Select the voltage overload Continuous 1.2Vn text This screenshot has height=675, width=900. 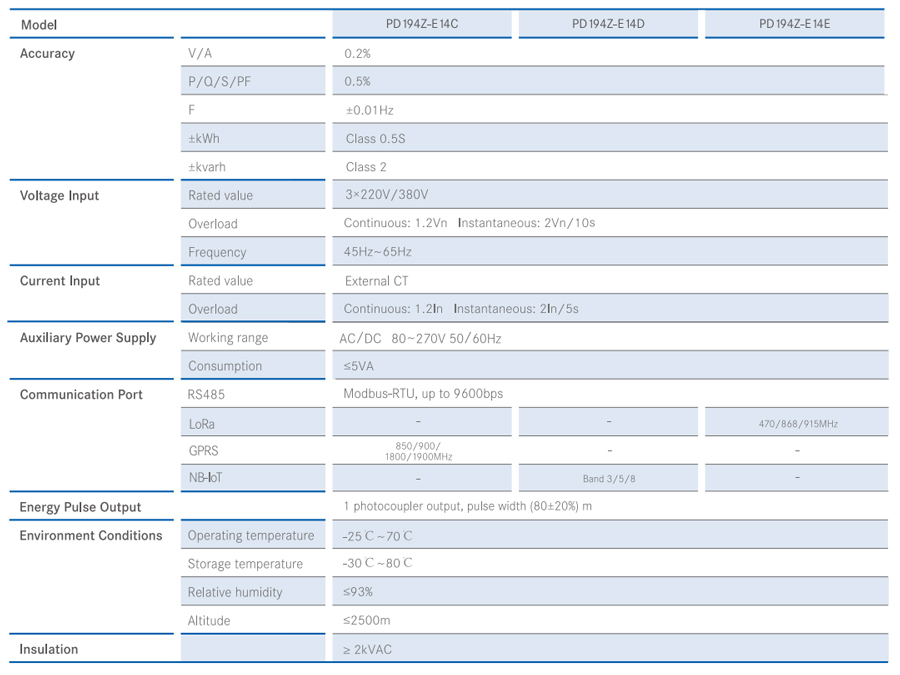[395, 223]
